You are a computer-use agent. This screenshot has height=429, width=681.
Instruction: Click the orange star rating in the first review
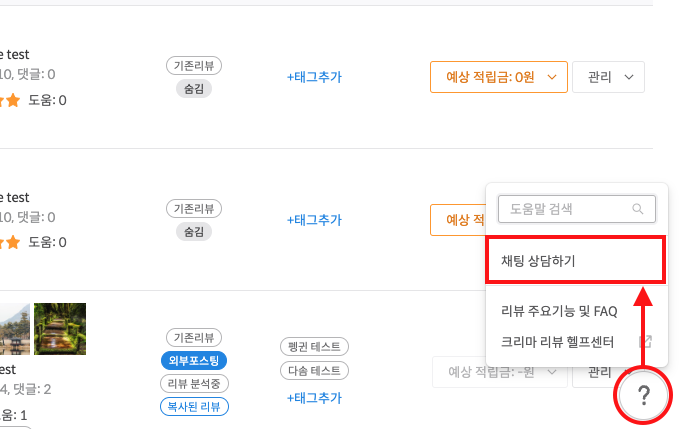pyautogui.click(x=10, y=100)
